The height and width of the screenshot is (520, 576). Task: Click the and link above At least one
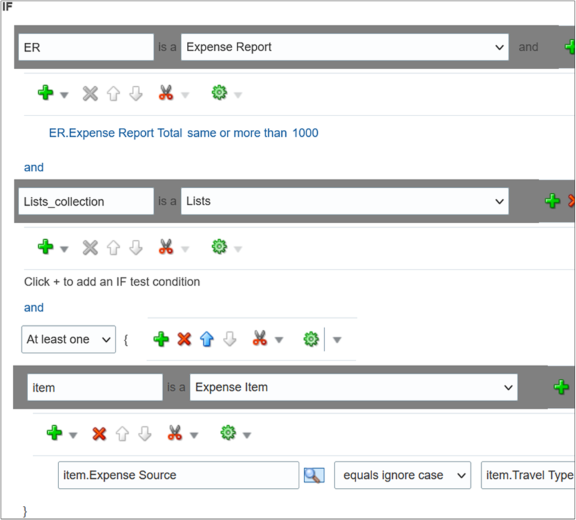tap(34, 307)
